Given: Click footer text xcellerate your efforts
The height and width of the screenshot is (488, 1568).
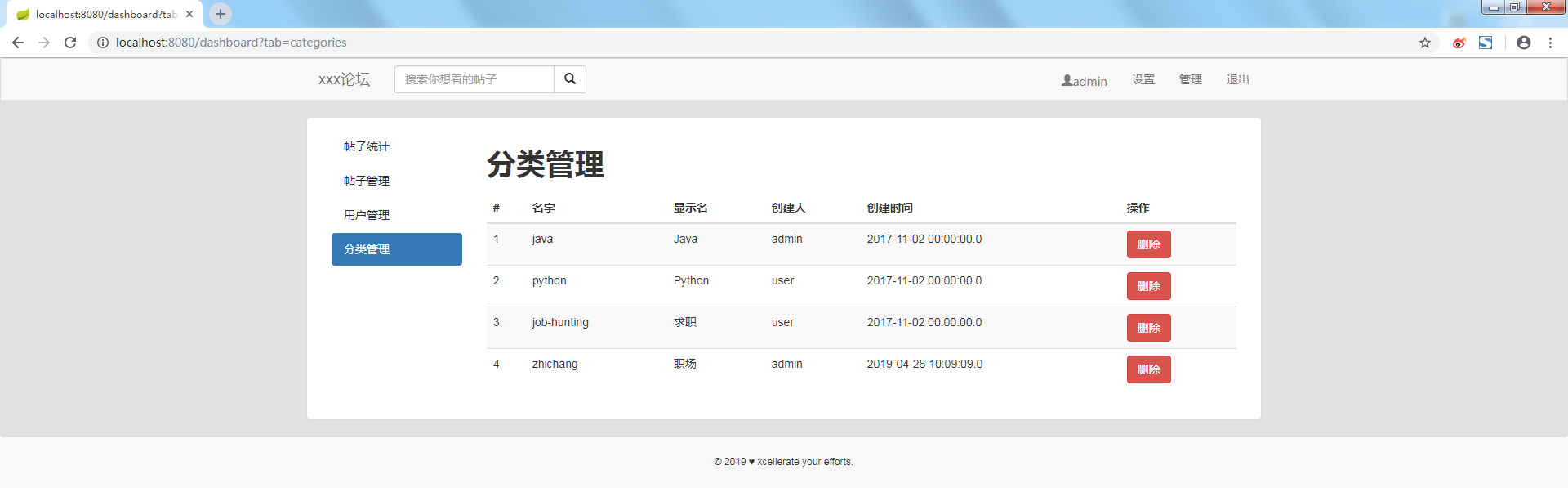Looking at the screenshot, I should pyautogui.click(x=805, y=462).
